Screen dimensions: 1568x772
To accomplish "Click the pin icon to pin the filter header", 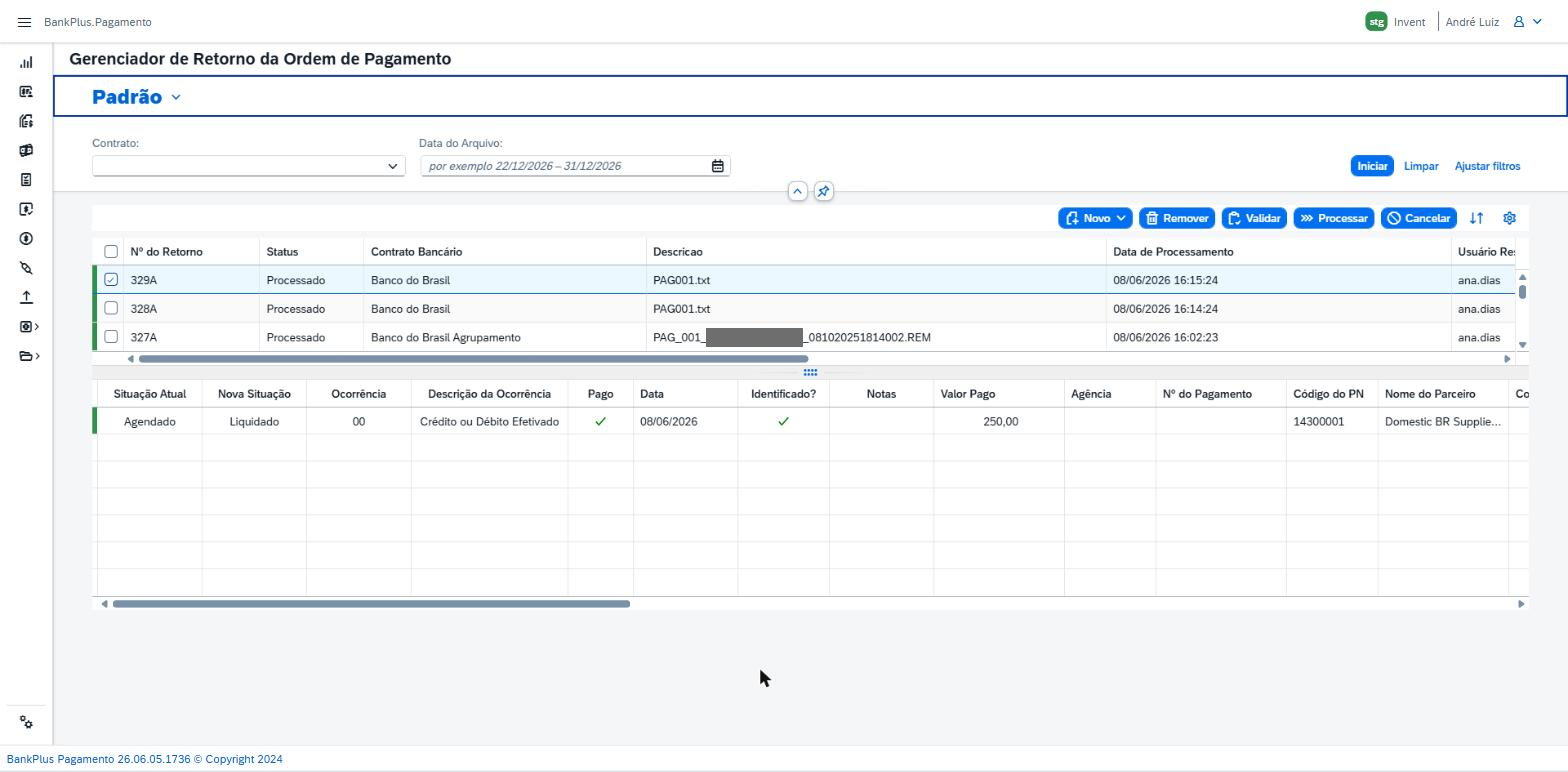I will [x=823, y=191].
